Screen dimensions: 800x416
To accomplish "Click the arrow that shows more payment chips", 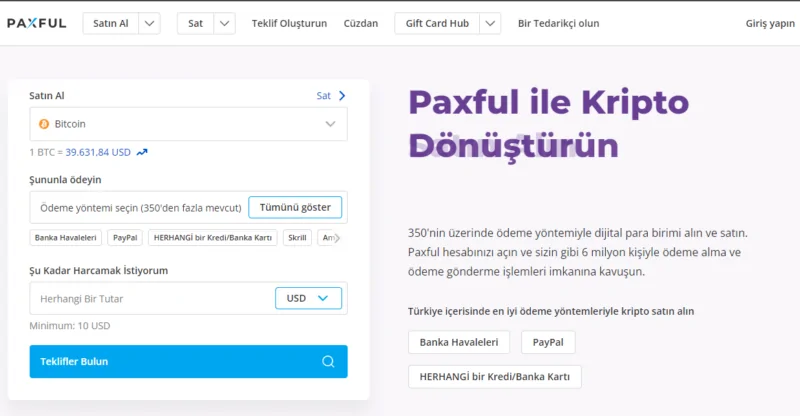I will pos(337,238).
